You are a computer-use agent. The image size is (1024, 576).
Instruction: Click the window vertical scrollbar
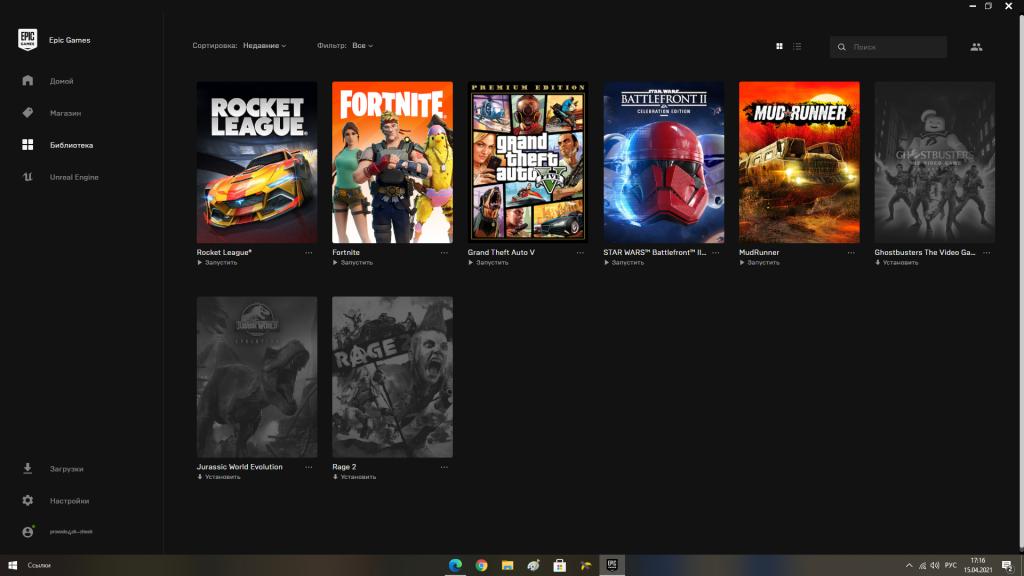(1021, 281)
